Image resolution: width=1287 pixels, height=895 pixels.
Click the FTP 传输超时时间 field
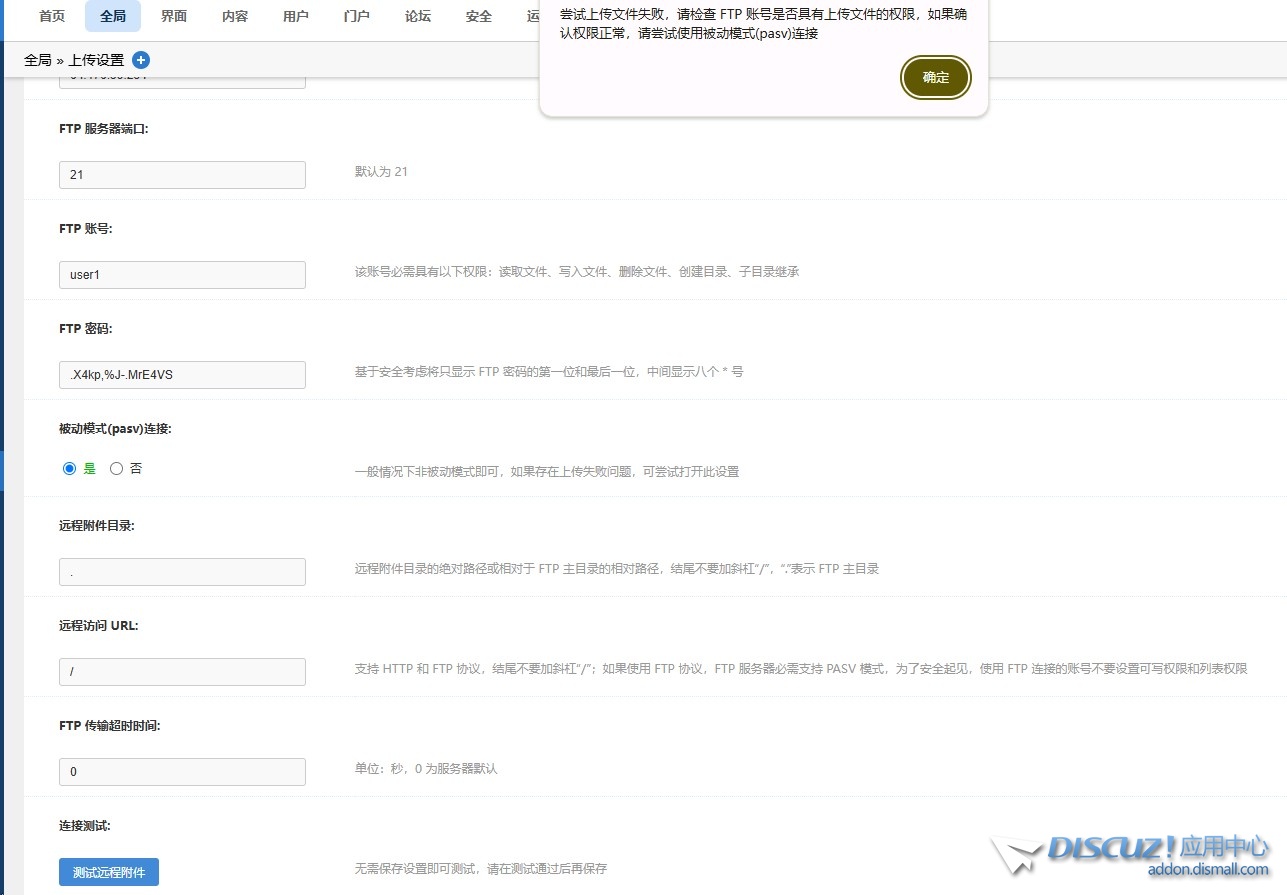[x=182, y=772]
